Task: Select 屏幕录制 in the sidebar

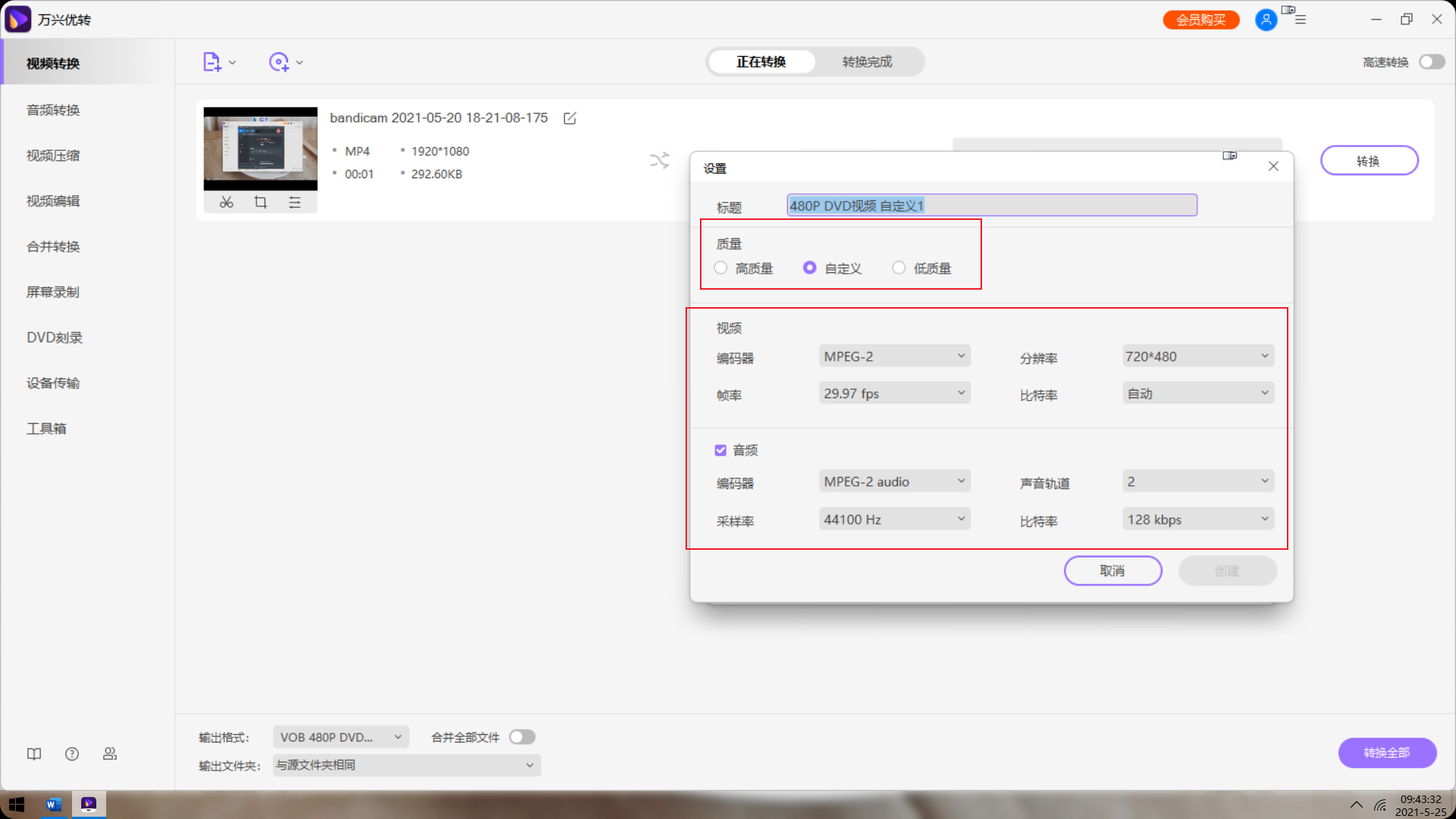Action: (52, 291)
